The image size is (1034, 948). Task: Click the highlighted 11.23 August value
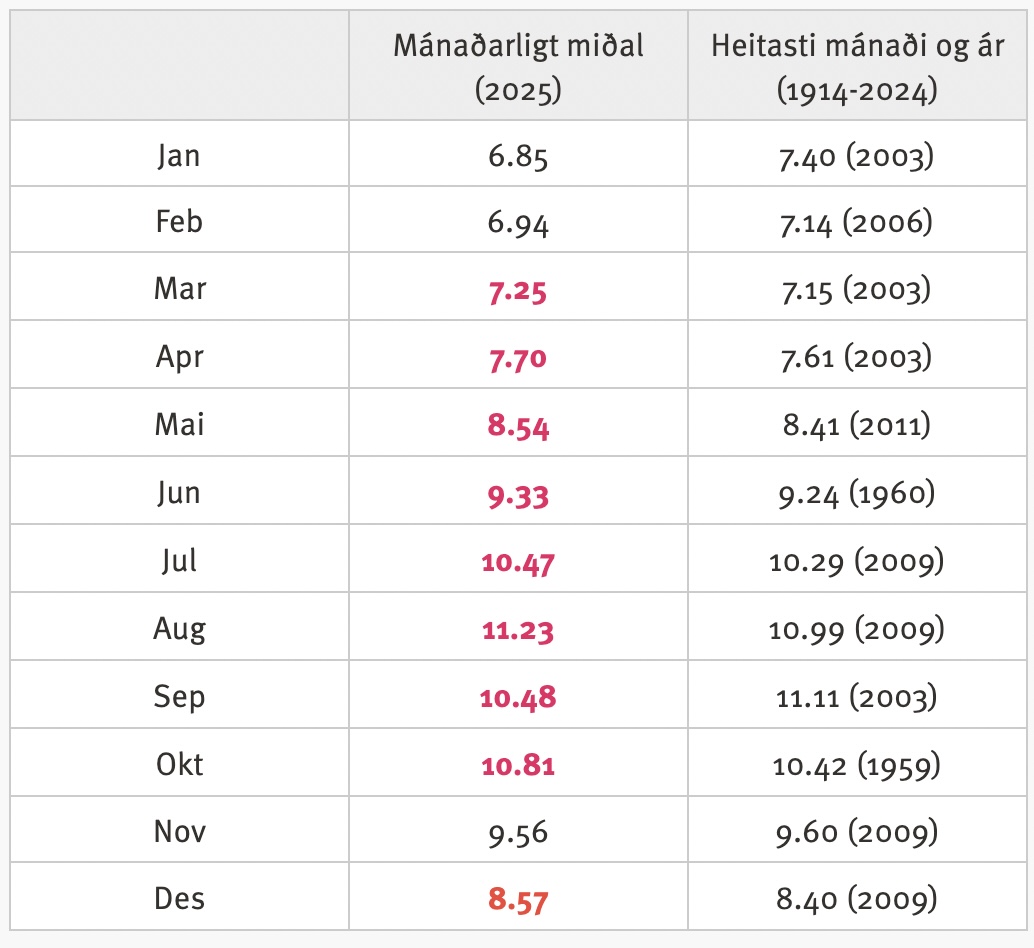coord(518,629)
